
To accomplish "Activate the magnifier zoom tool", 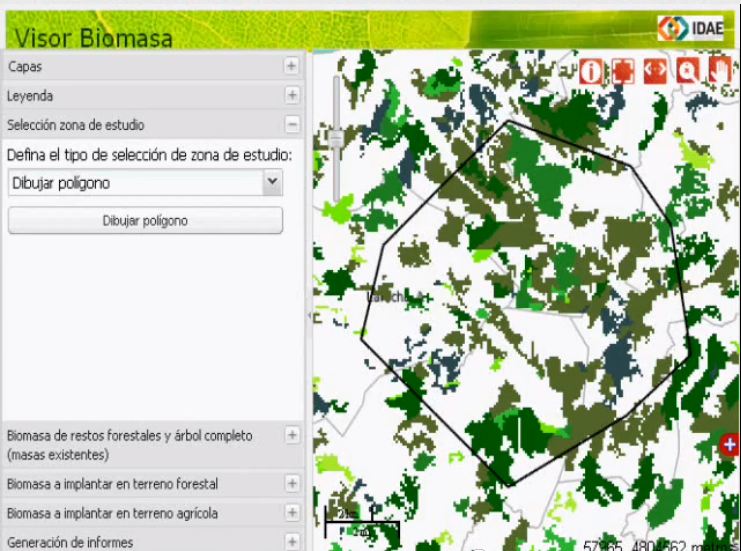I will 687,71.
